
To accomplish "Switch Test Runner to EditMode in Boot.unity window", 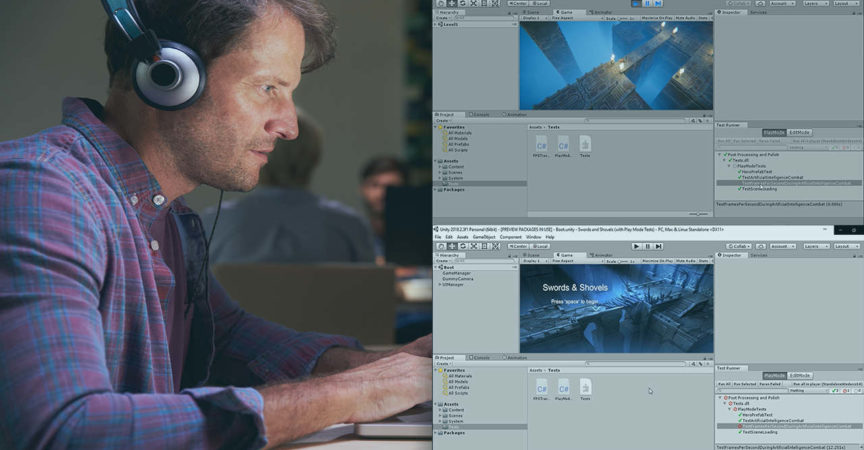I will 800,376.
